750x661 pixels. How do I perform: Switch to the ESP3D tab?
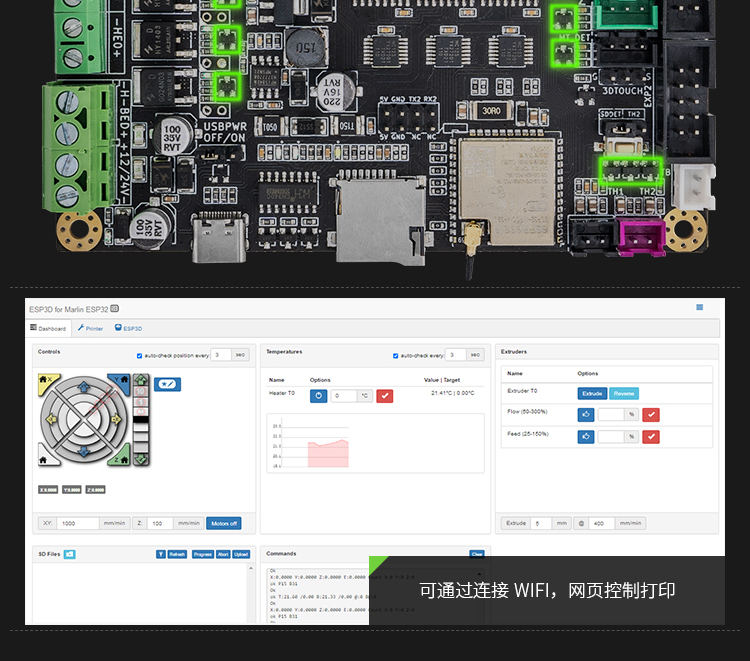click(128, 328)
